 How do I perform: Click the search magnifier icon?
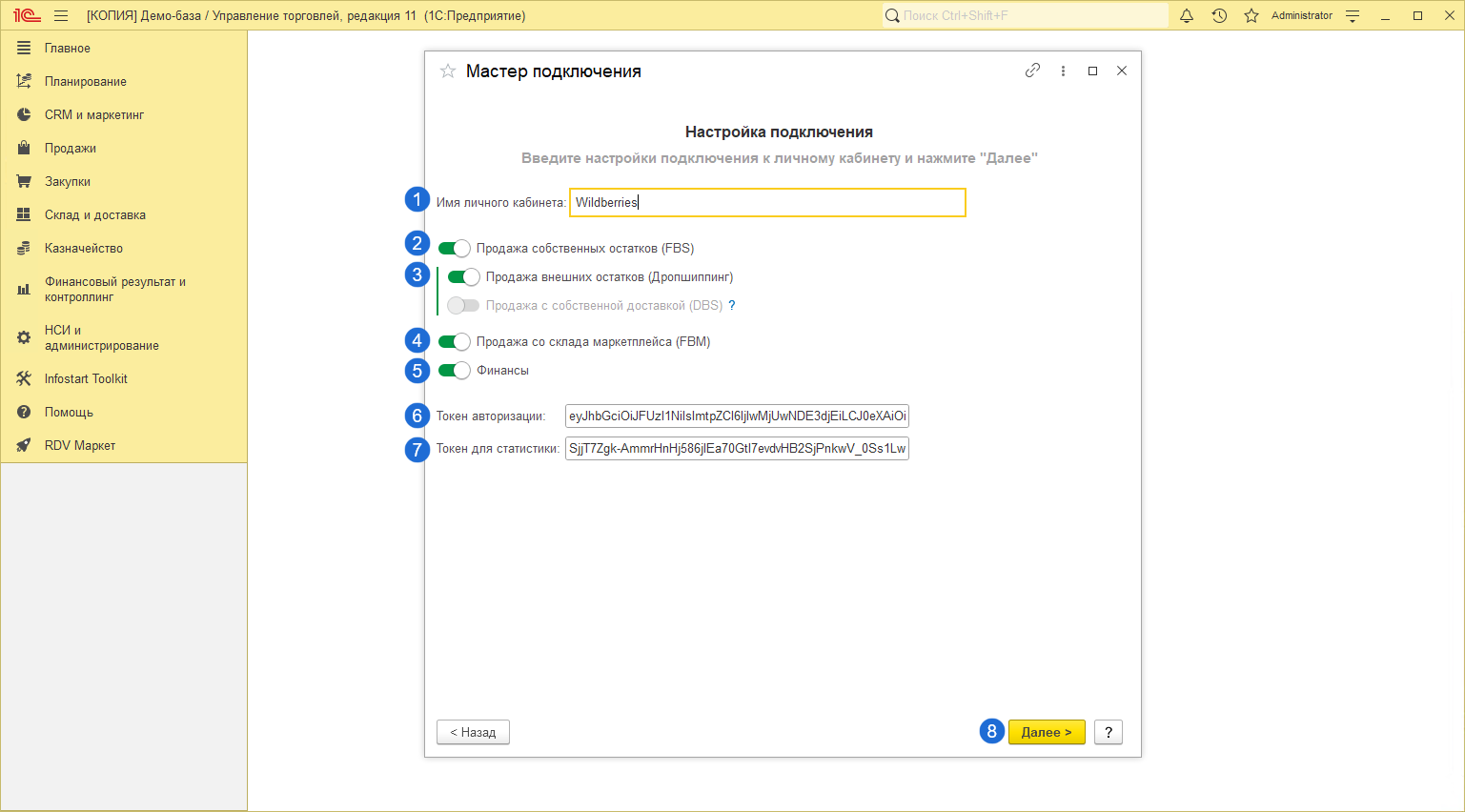tap(892, 15)
